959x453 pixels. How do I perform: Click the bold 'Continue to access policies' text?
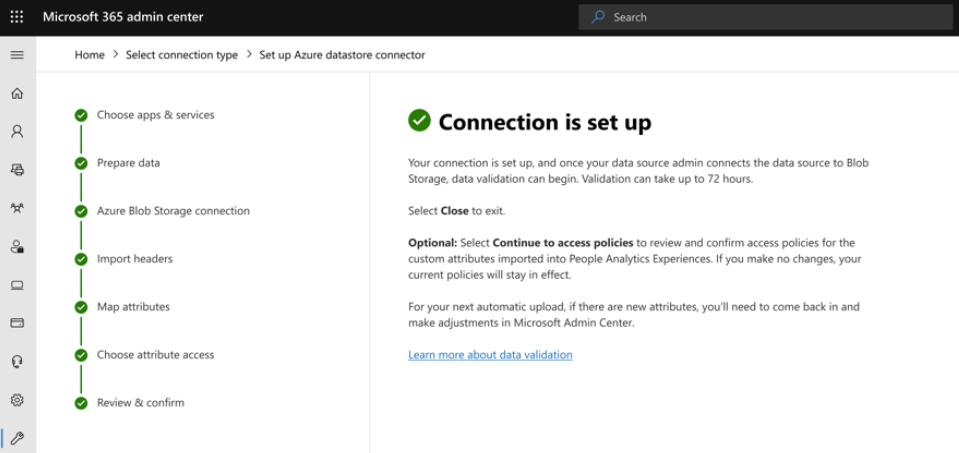[x=563, y=243]
